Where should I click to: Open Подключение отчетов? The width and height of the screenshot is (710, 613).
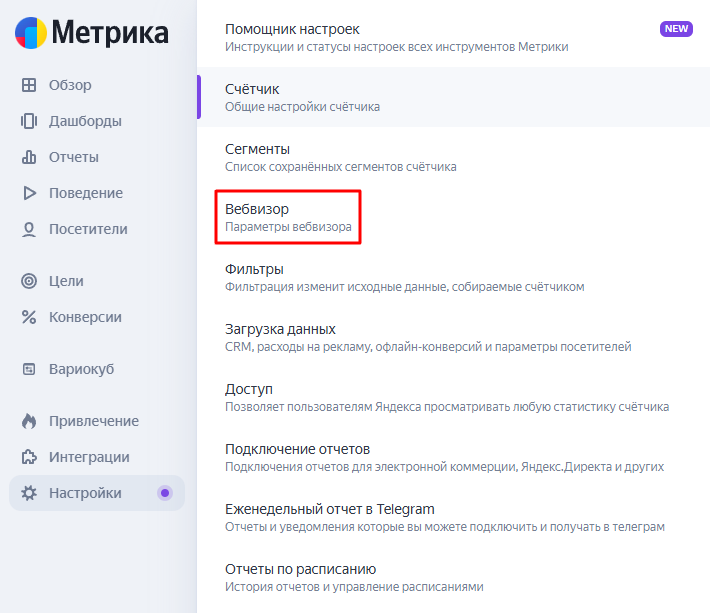coord(454,457)
